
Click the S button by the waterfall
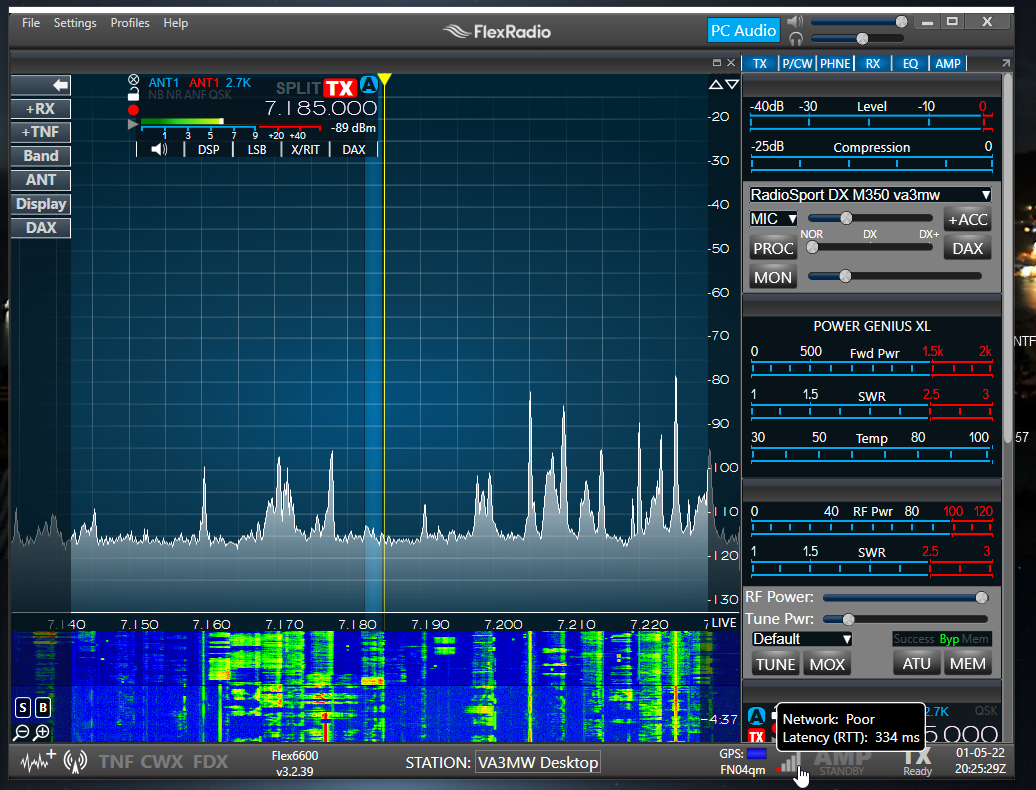[x=22, y=708]
